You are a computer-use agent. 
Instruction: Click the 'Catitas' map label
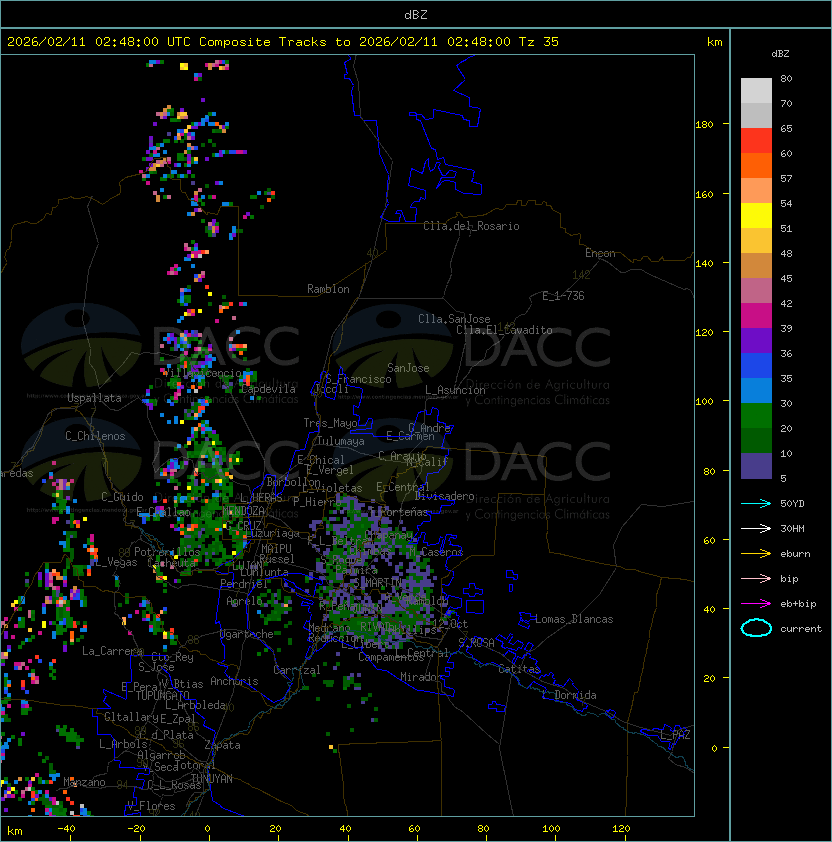pos(519,669)
